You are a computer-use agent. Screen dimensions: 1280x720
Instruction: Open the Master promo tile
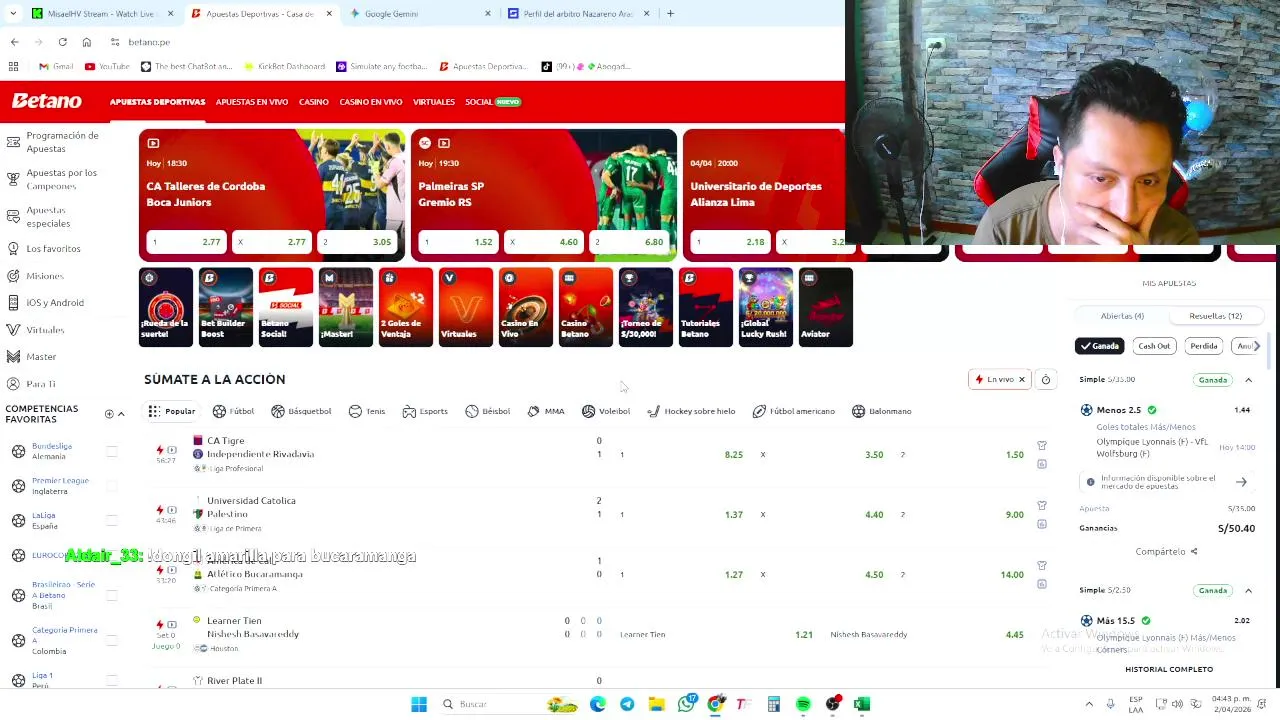(346, 307)
